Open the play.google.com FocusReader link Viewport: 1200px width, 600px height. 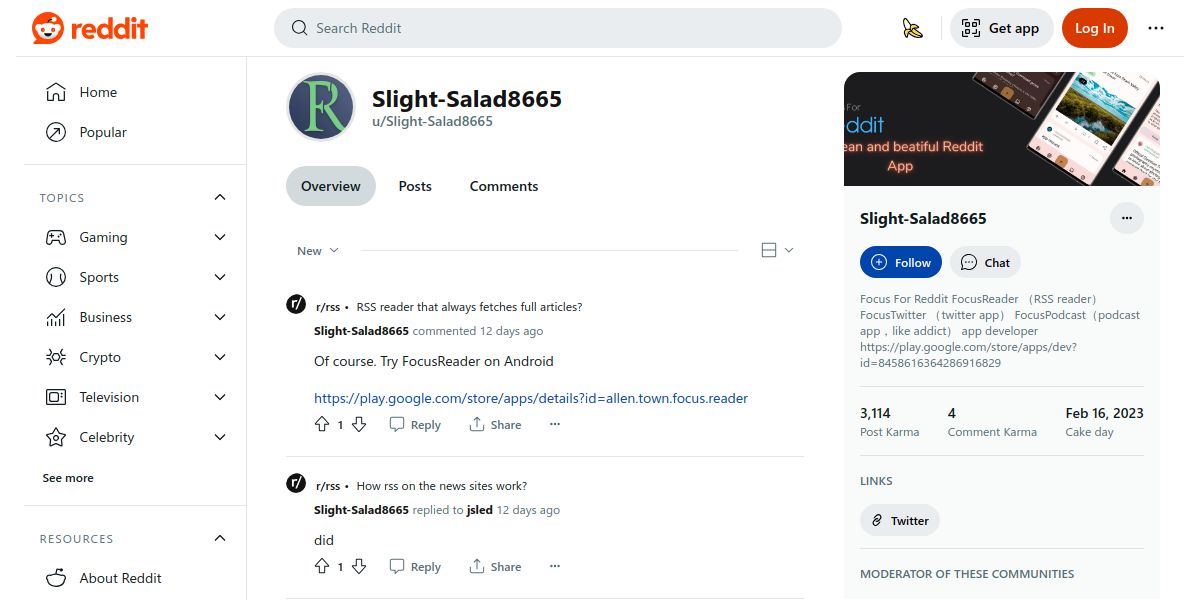click(531, 398)
